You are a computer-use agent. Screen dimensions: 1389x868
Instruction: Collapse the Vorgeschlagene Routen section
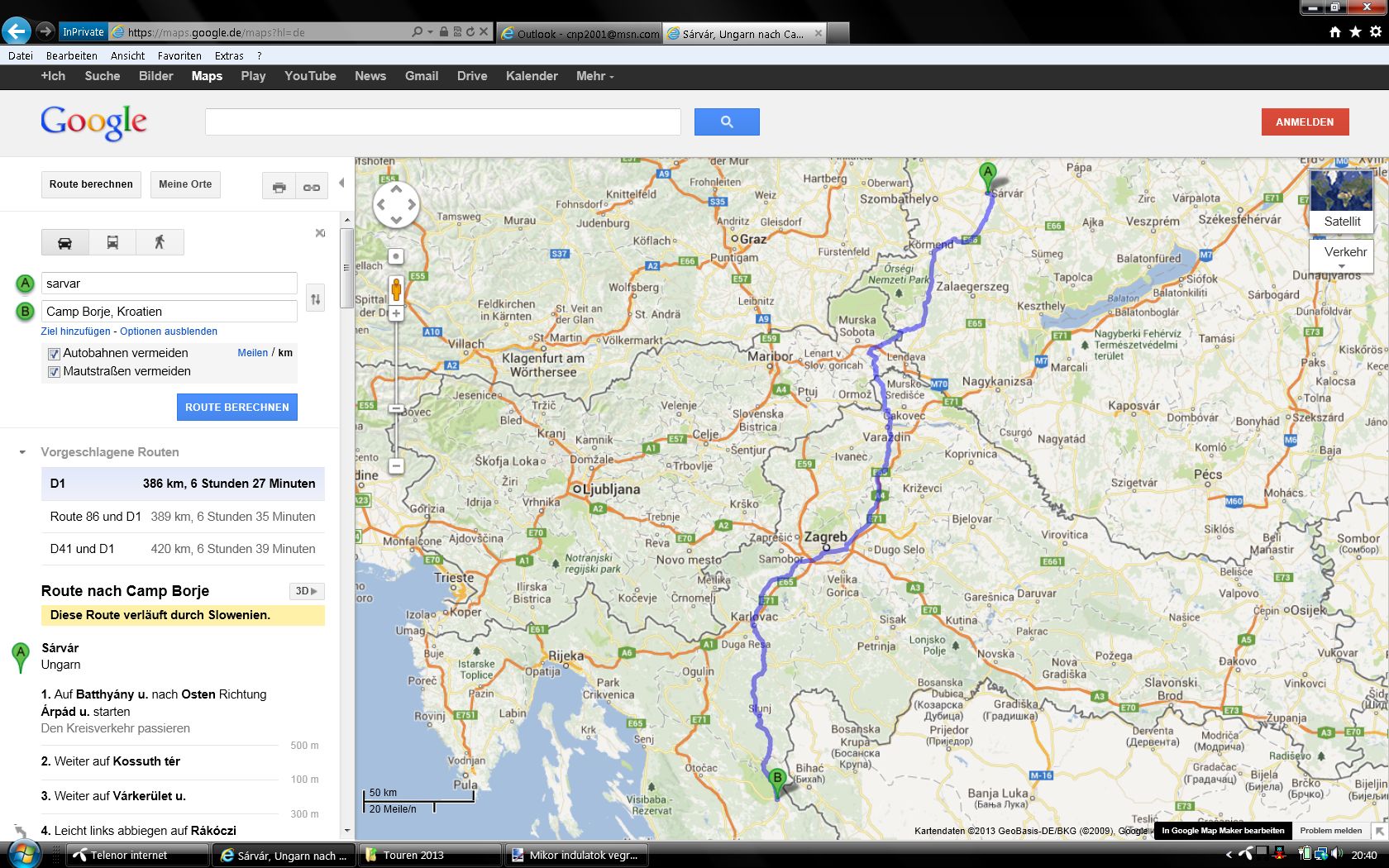tap(22, 452)
